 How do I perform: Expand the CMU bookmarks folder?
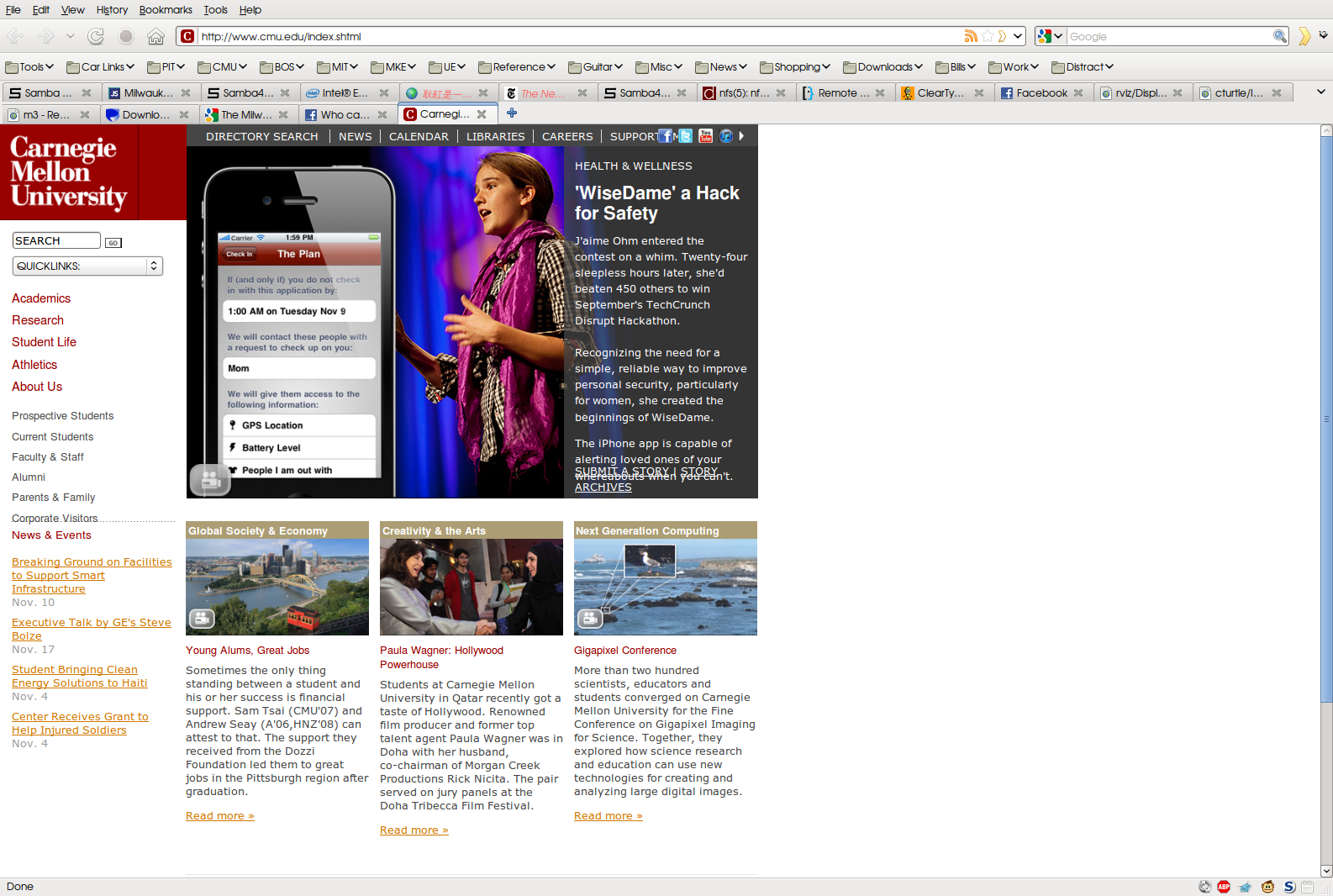223,67
